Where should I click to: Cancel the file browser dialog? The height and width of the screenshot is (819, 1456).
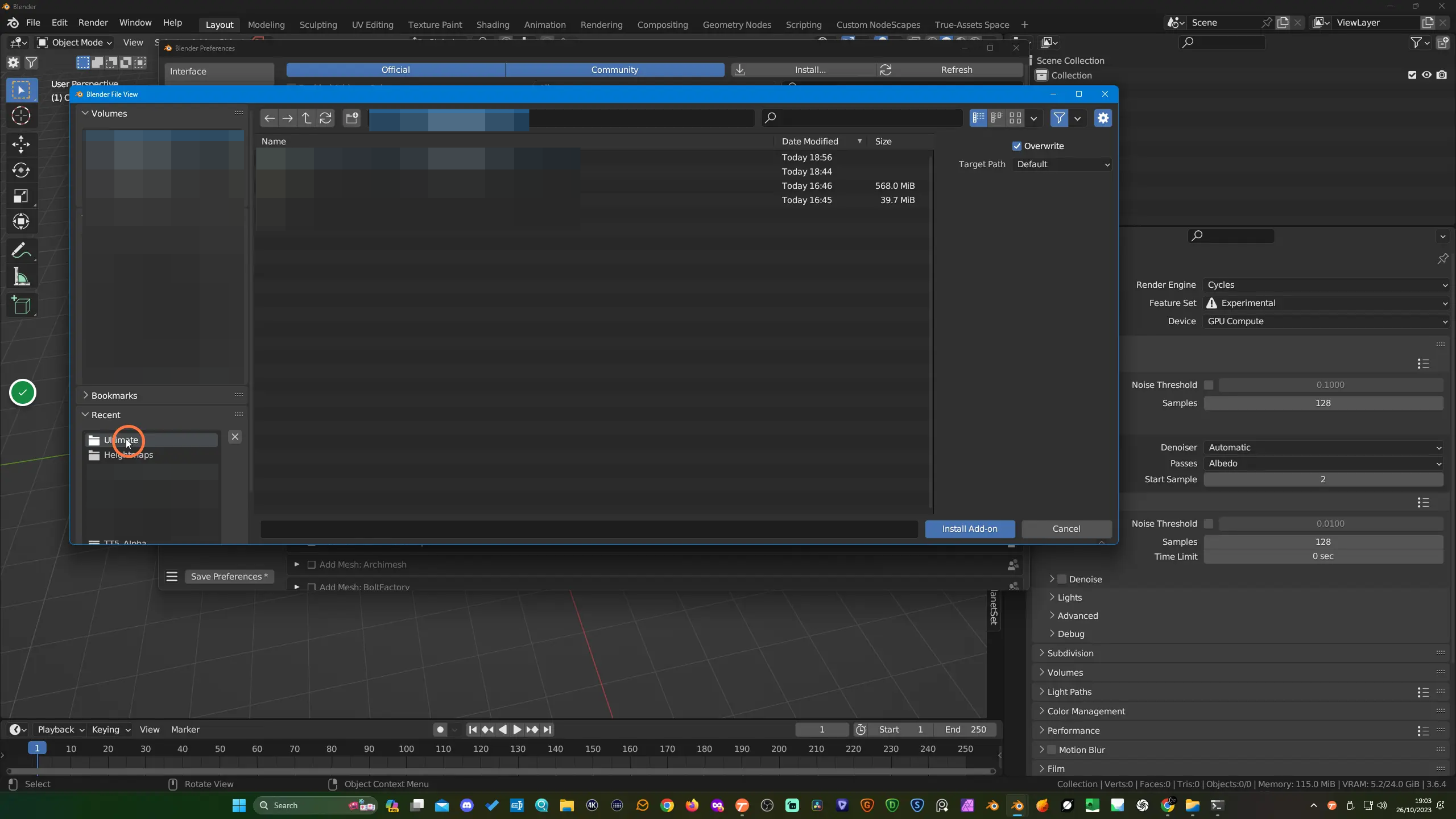click(1066, 529)
